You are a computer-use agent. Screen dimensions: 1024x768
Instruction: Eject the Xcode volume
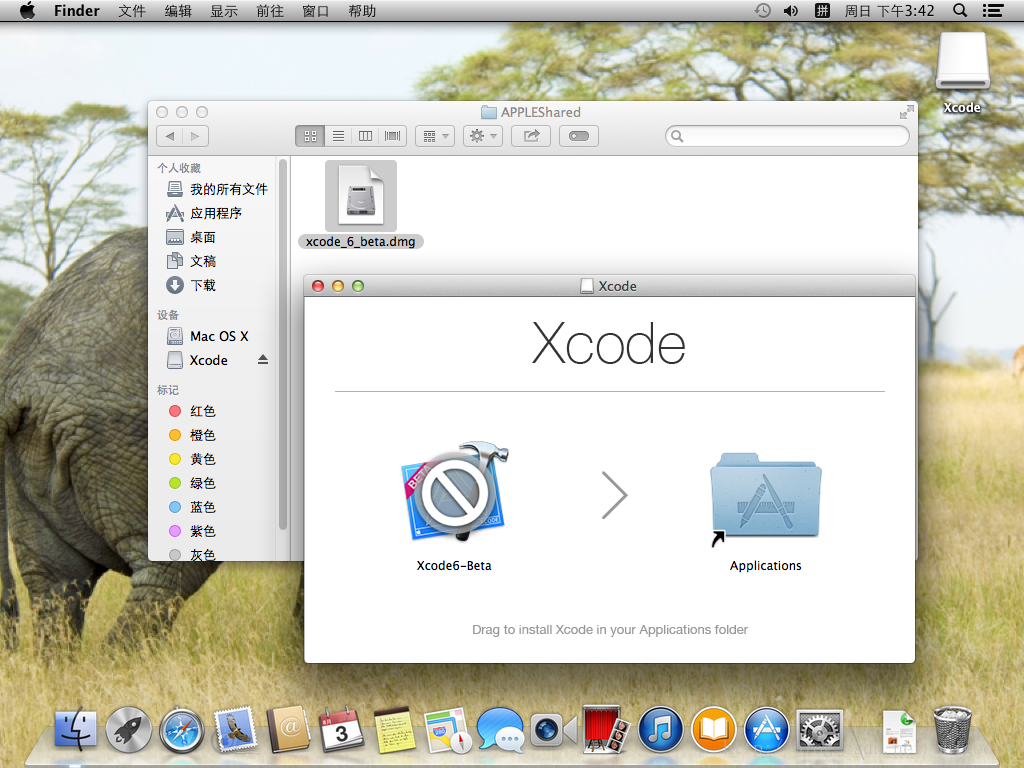[263, 360]
